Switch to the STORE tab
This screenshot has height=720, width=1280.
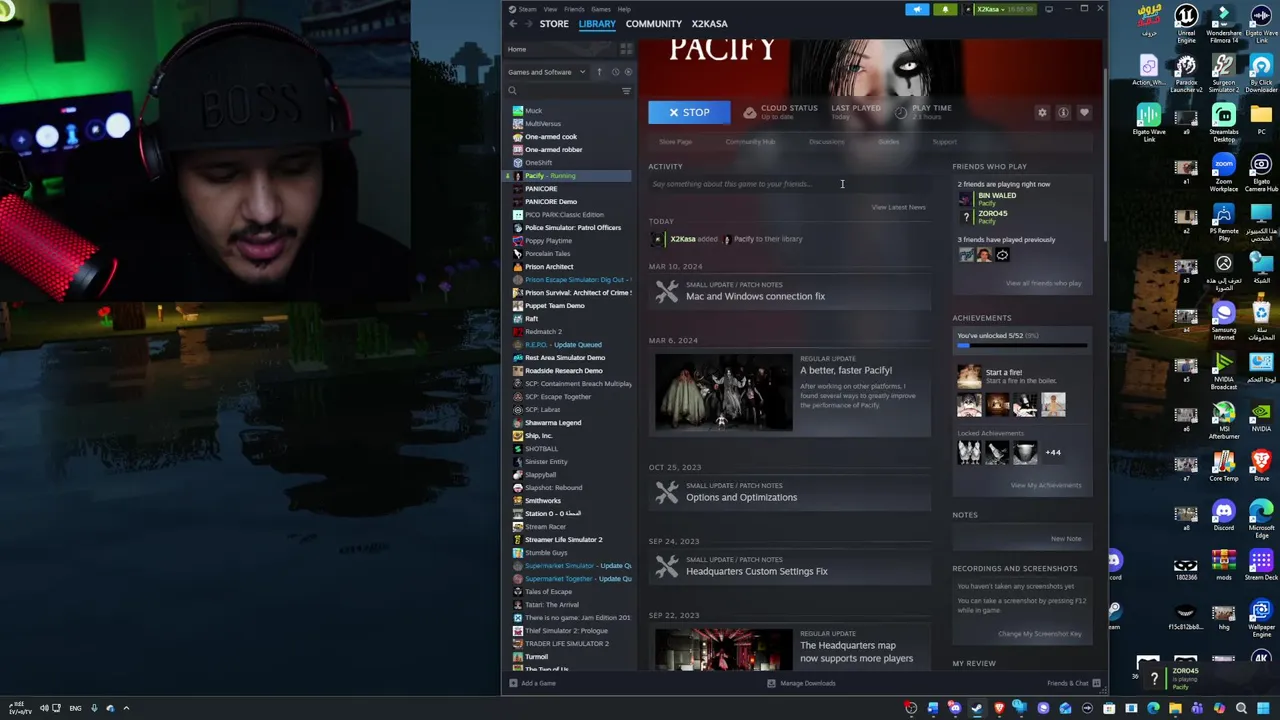point(554,24)
